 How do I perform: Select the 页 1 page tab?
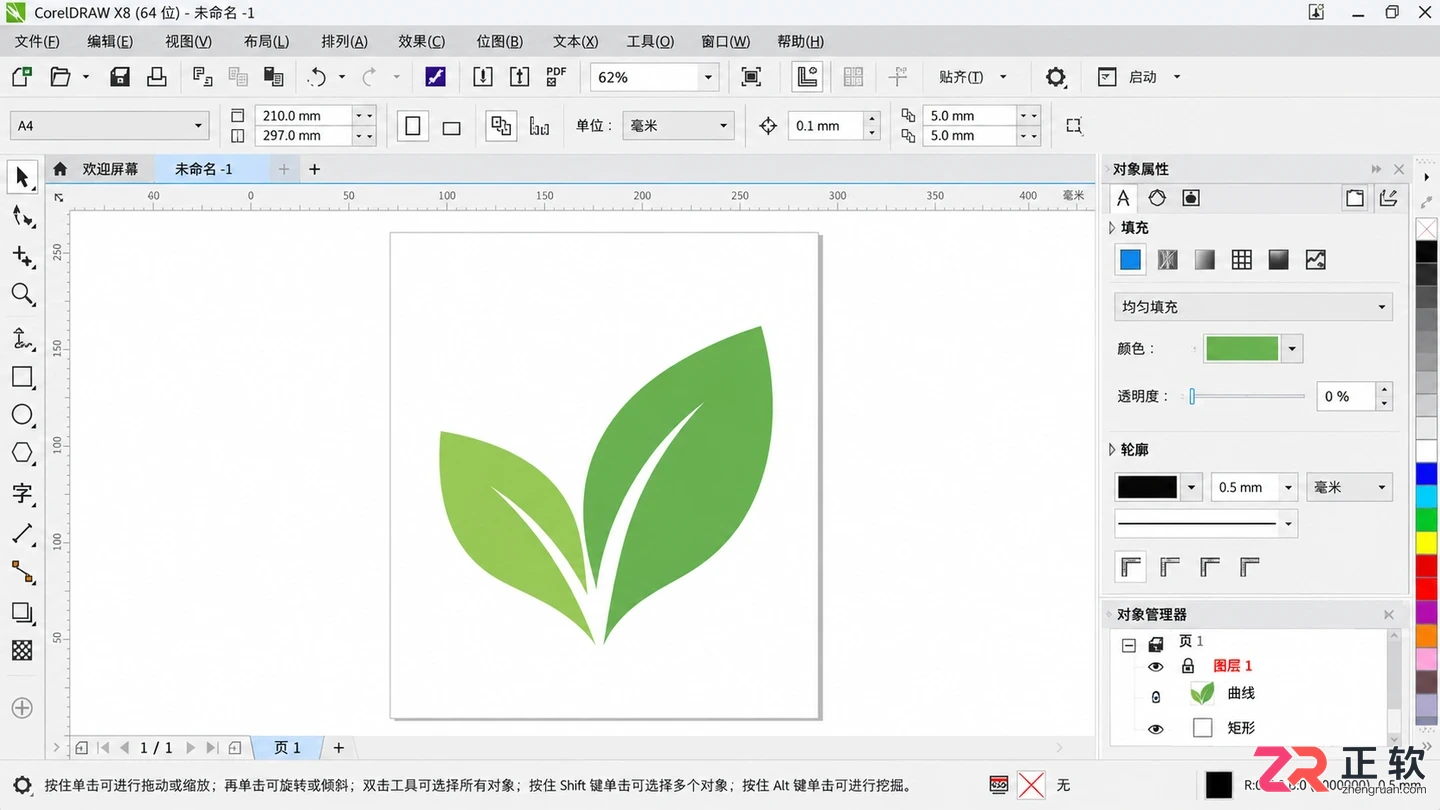[287, 747]
